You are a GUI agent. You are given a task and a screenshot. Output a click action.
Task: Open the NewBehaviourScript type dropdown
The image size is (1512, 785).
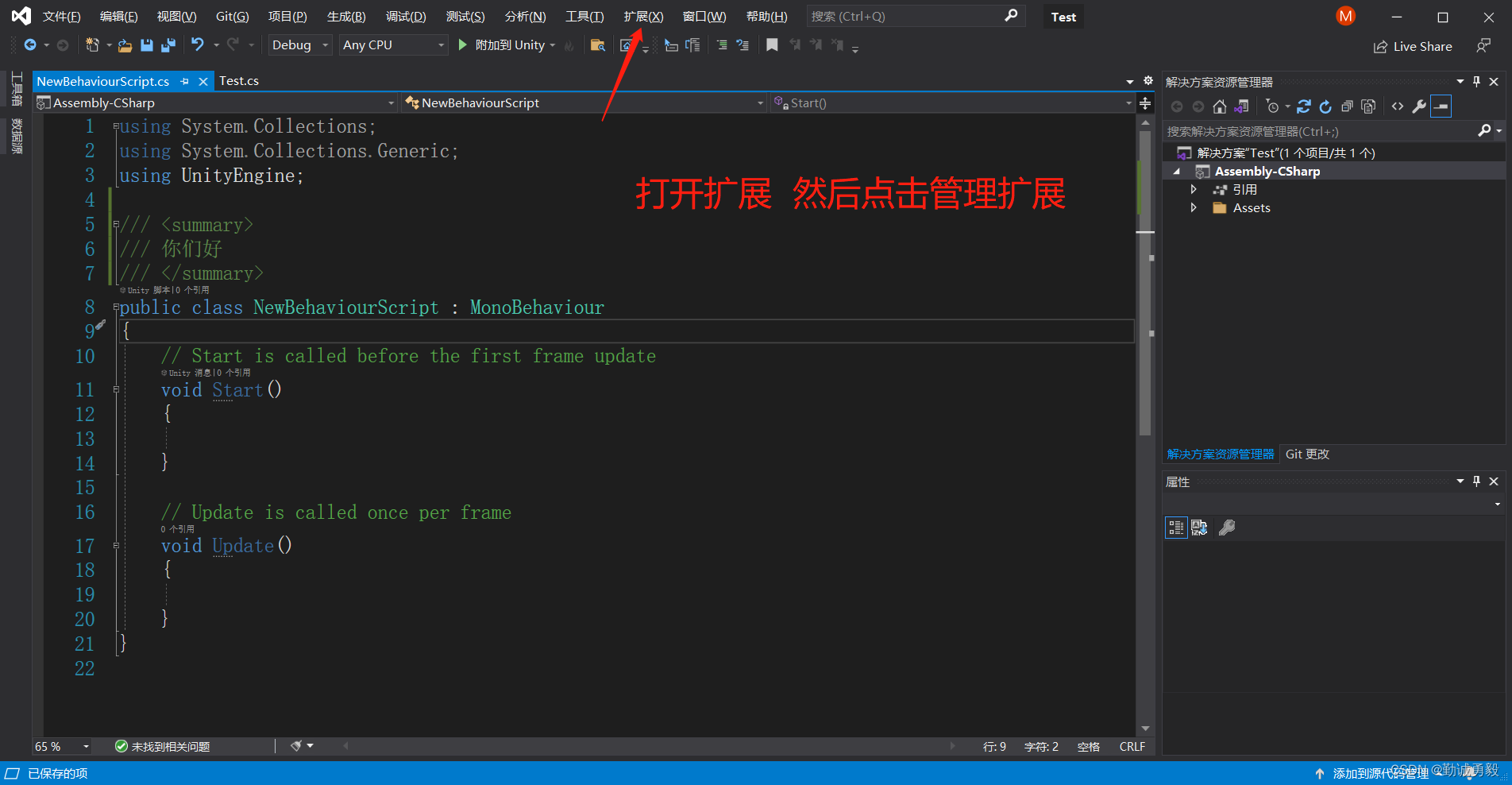click(x=584, y=102)
